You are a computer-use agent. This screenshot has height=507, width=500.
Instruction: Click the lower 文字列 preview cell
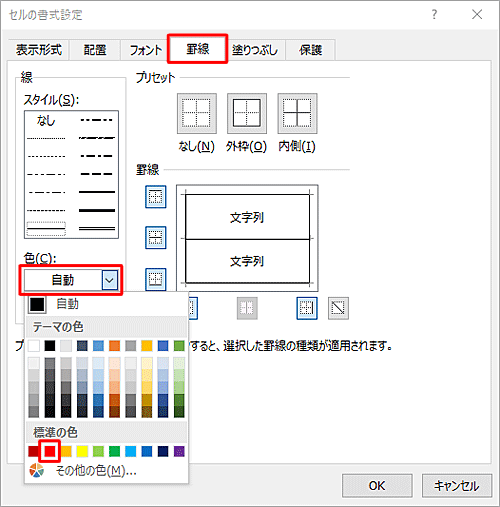247,261
